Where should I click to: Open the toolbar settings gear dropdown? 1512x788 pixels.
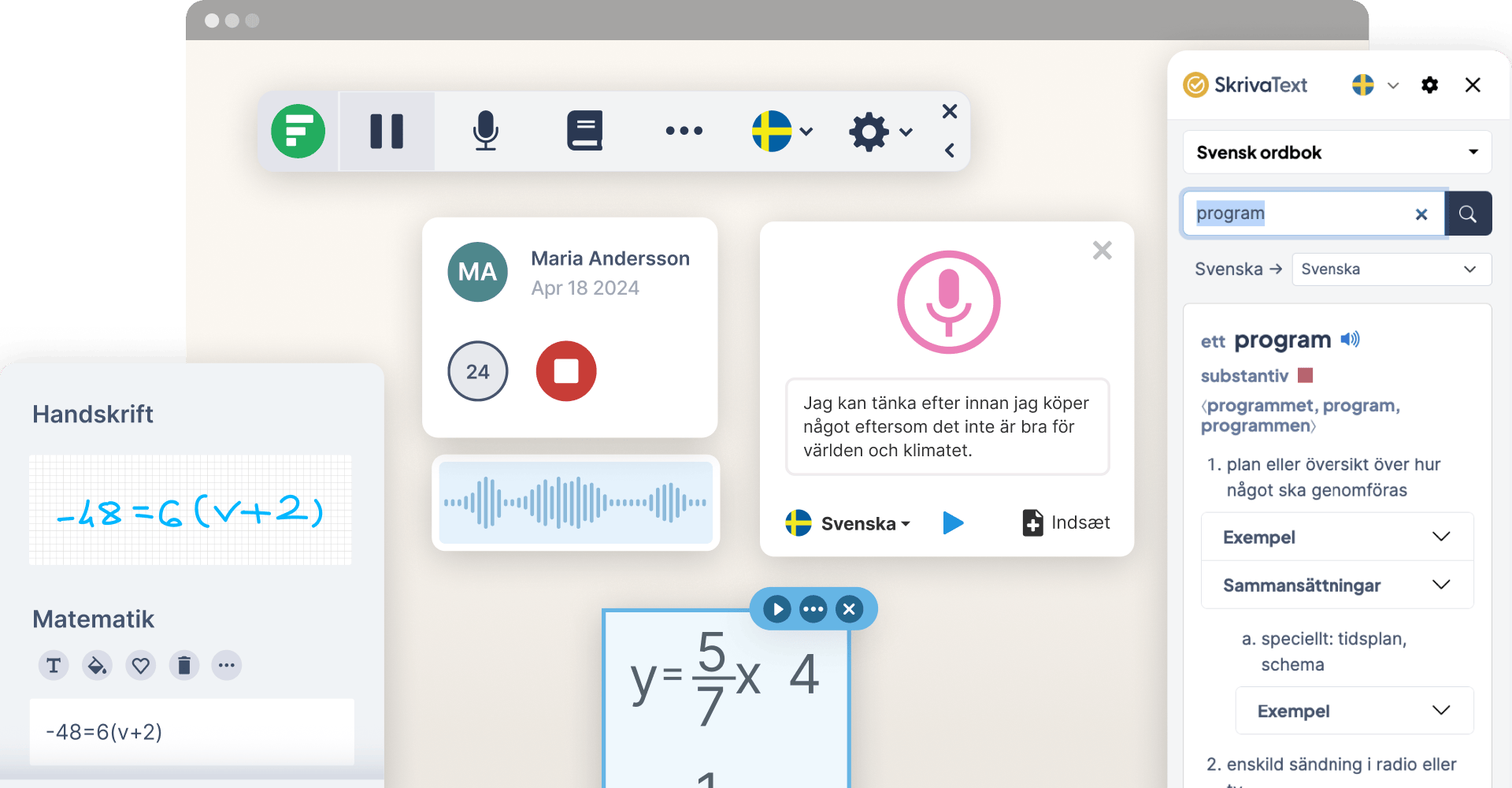point(880,132)
